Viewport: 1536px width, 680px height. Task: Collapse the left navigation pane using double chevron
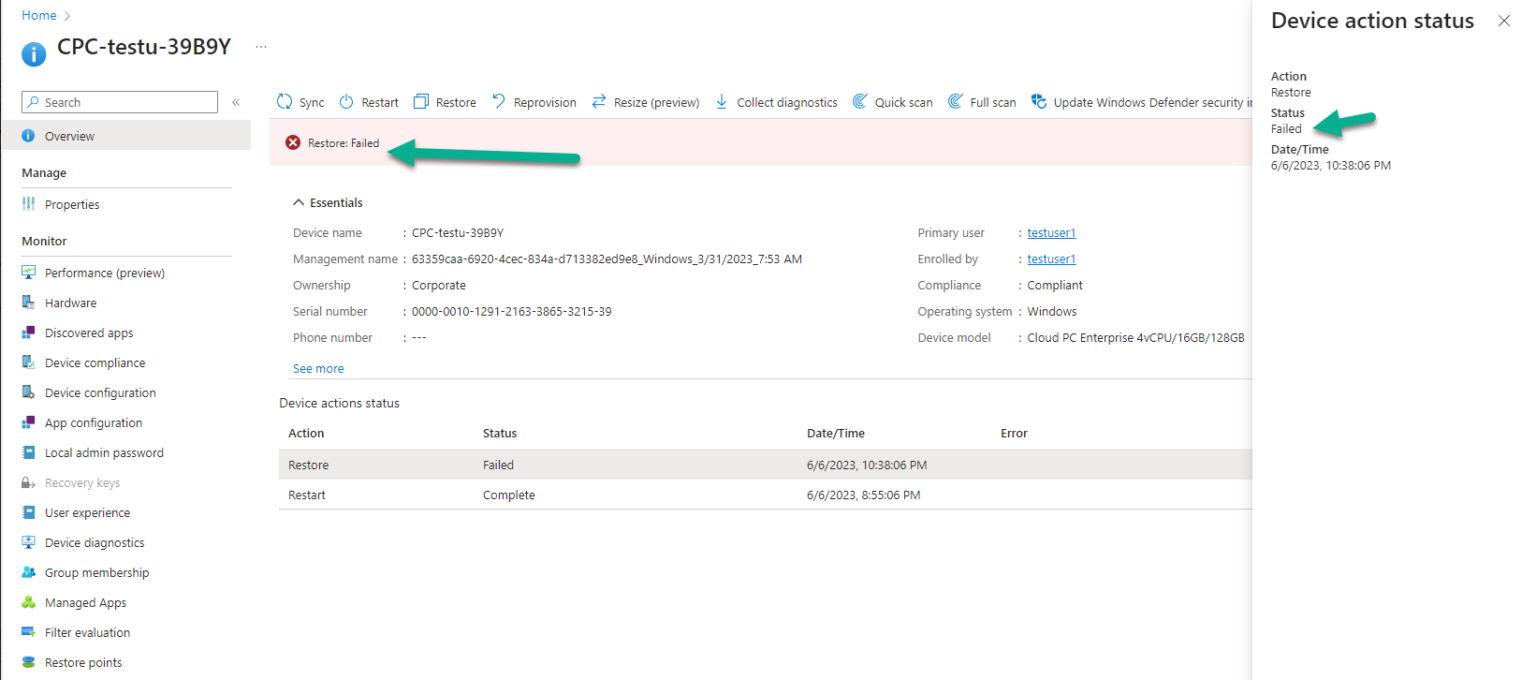[x=237, y=101]
